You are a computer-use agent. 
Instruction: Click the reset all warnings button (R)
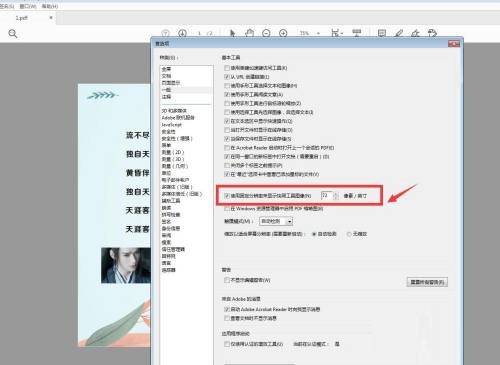(427, 282)
